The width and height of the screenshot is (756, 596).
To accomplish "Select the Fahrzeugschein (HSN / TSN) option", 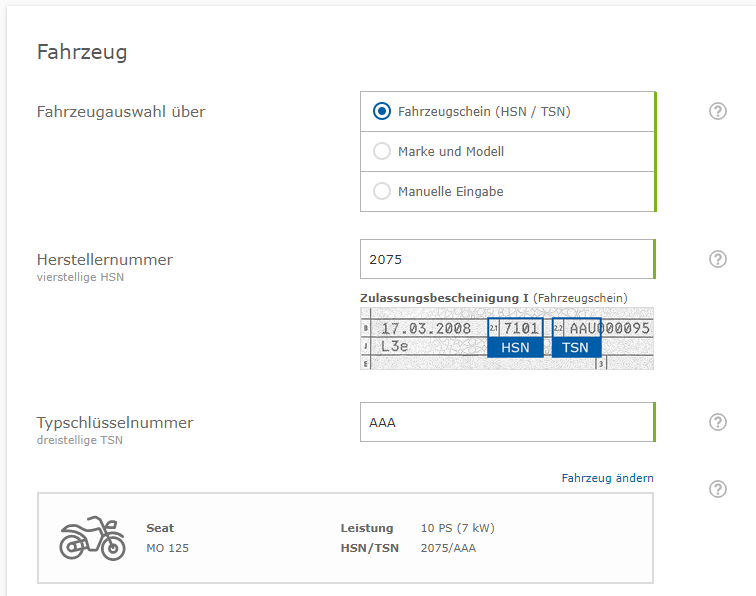I will [382, 112].
